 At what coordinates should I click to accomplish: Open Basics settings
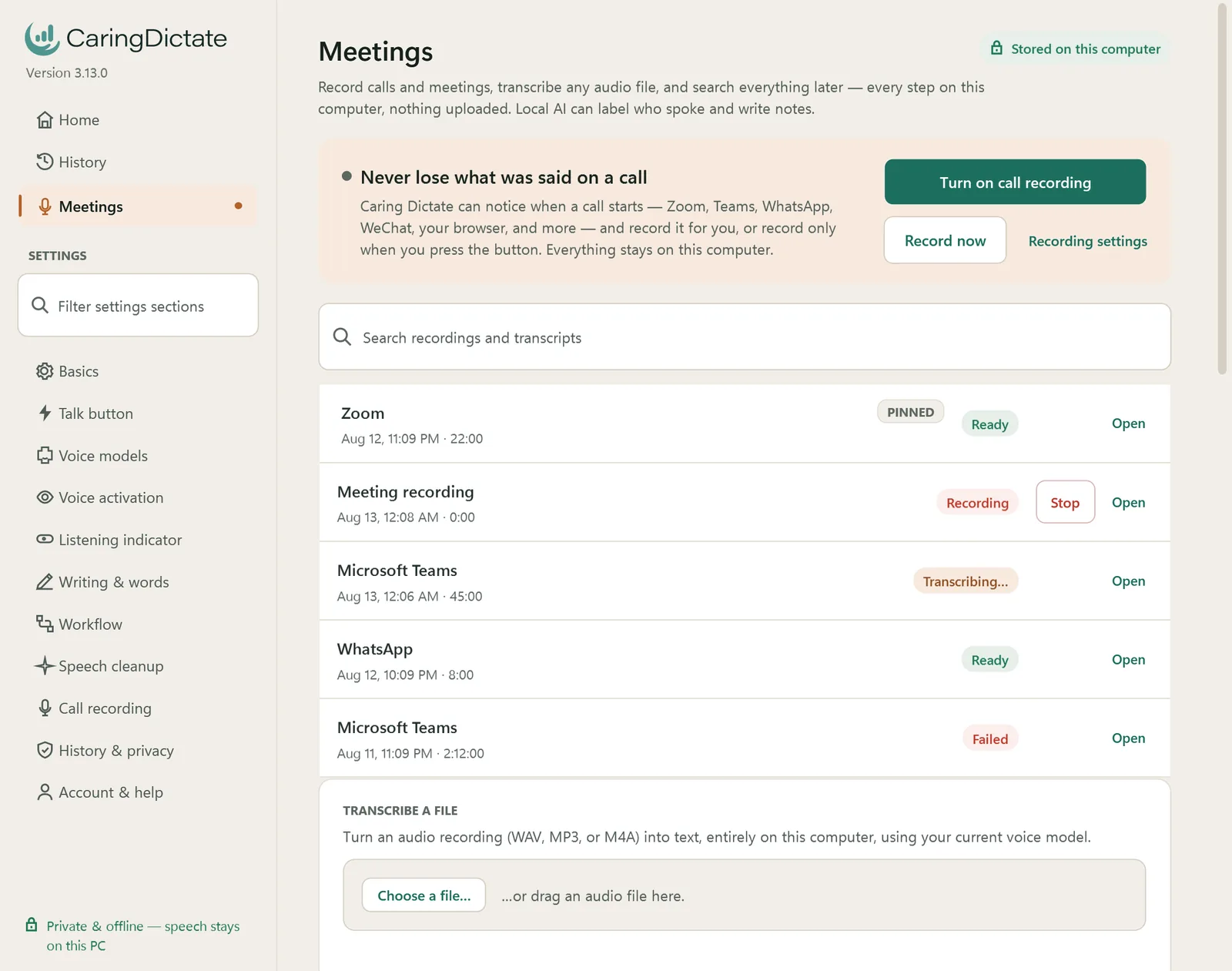[138, 371]
